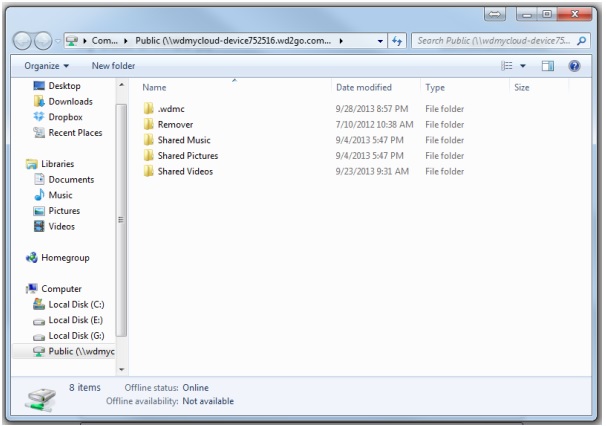The width and height of the screenshot is (606, 426).
Task: Select the Shared Videos folder icon
Action: [148, 171]
